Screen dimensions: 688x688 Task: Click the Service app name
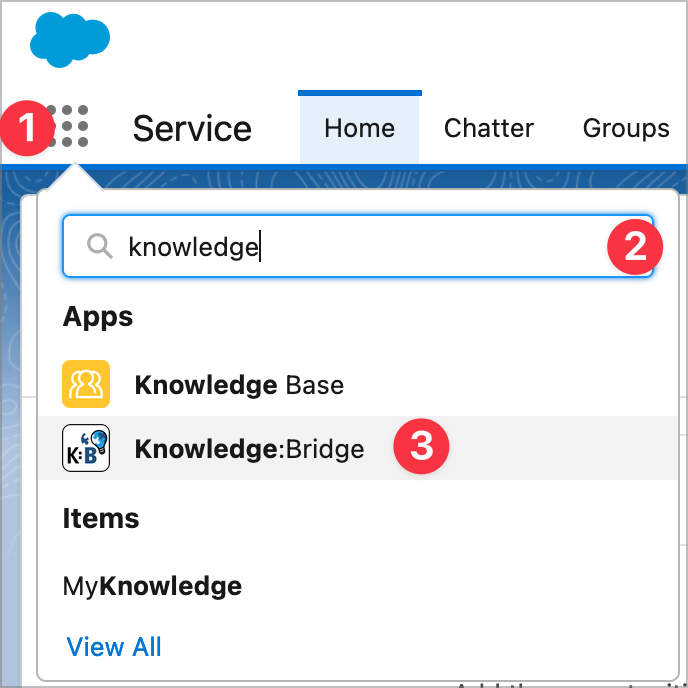192,129
